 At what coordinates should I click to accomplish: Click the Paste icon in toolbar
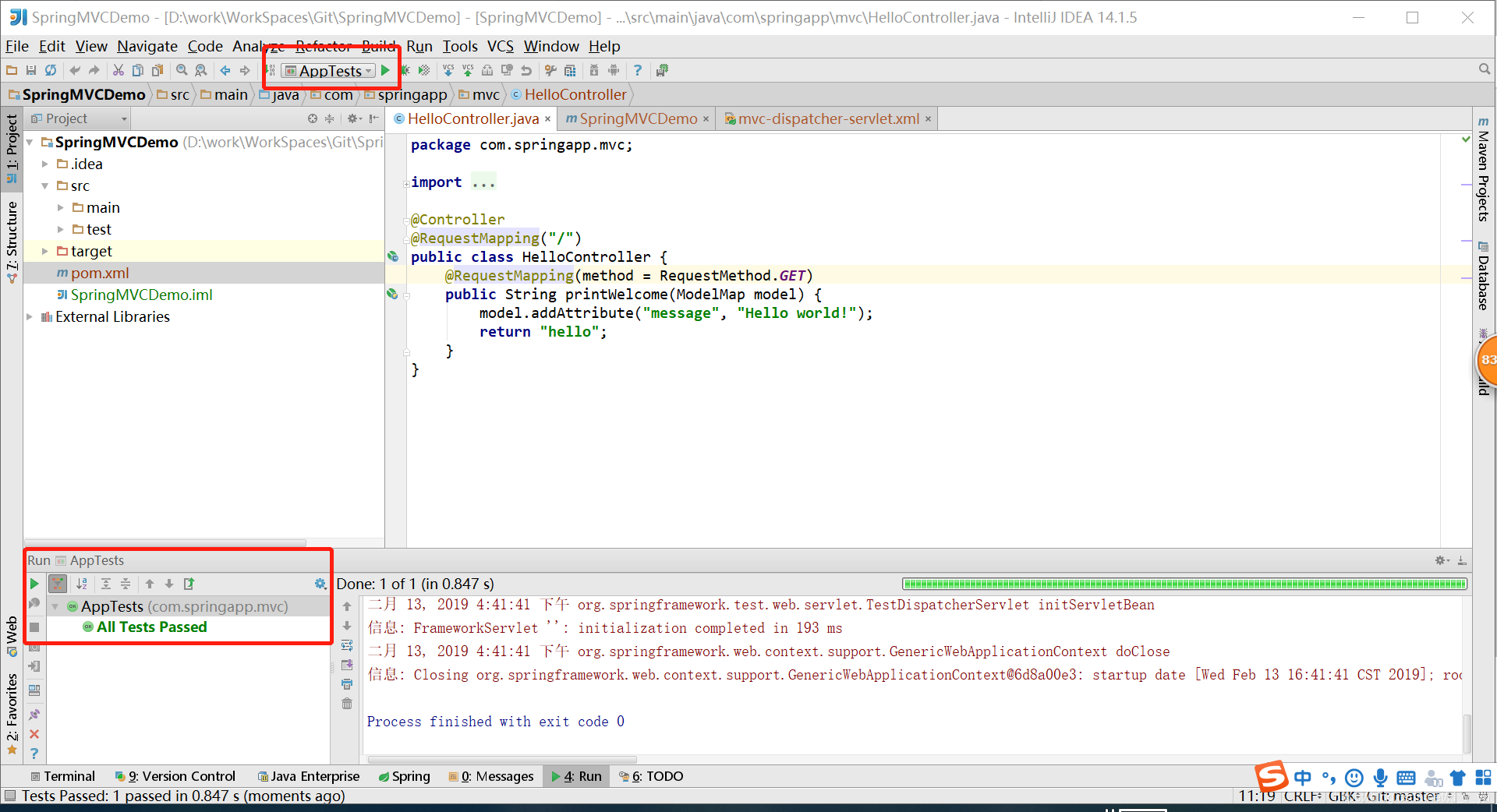(x=157, y=70)
